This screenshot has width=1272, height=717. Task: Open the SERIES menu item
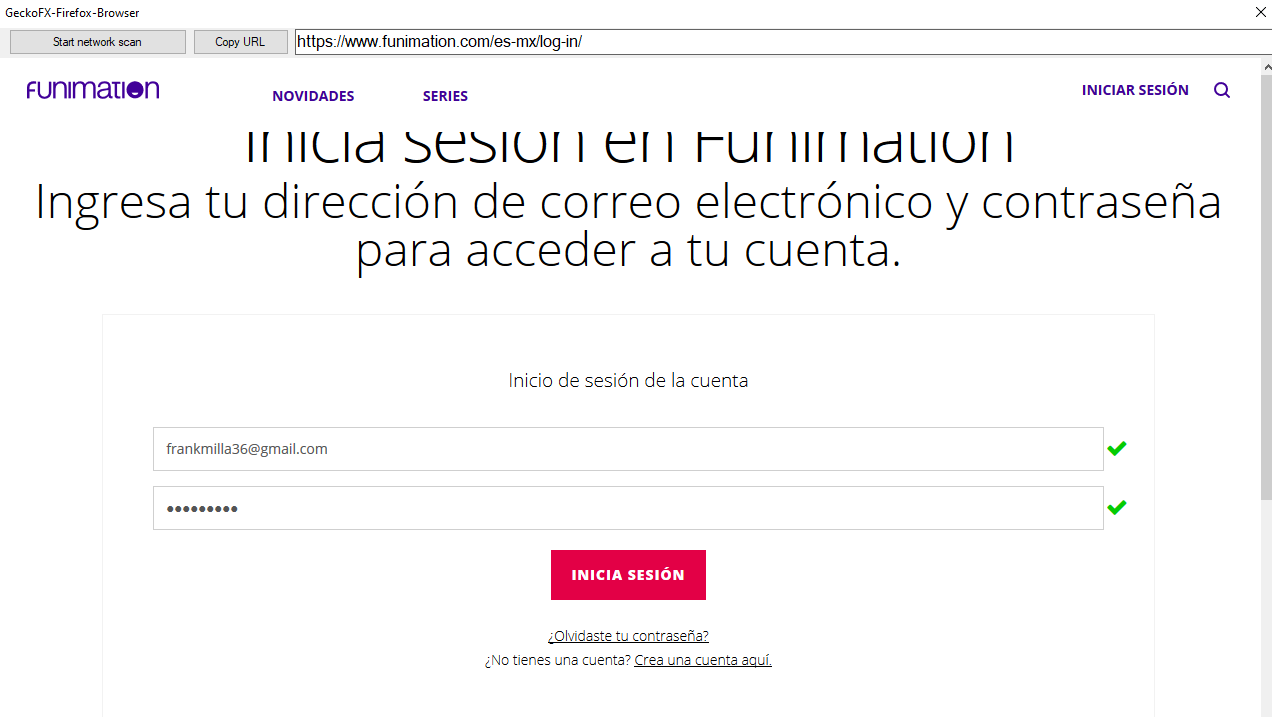[445, 96]
